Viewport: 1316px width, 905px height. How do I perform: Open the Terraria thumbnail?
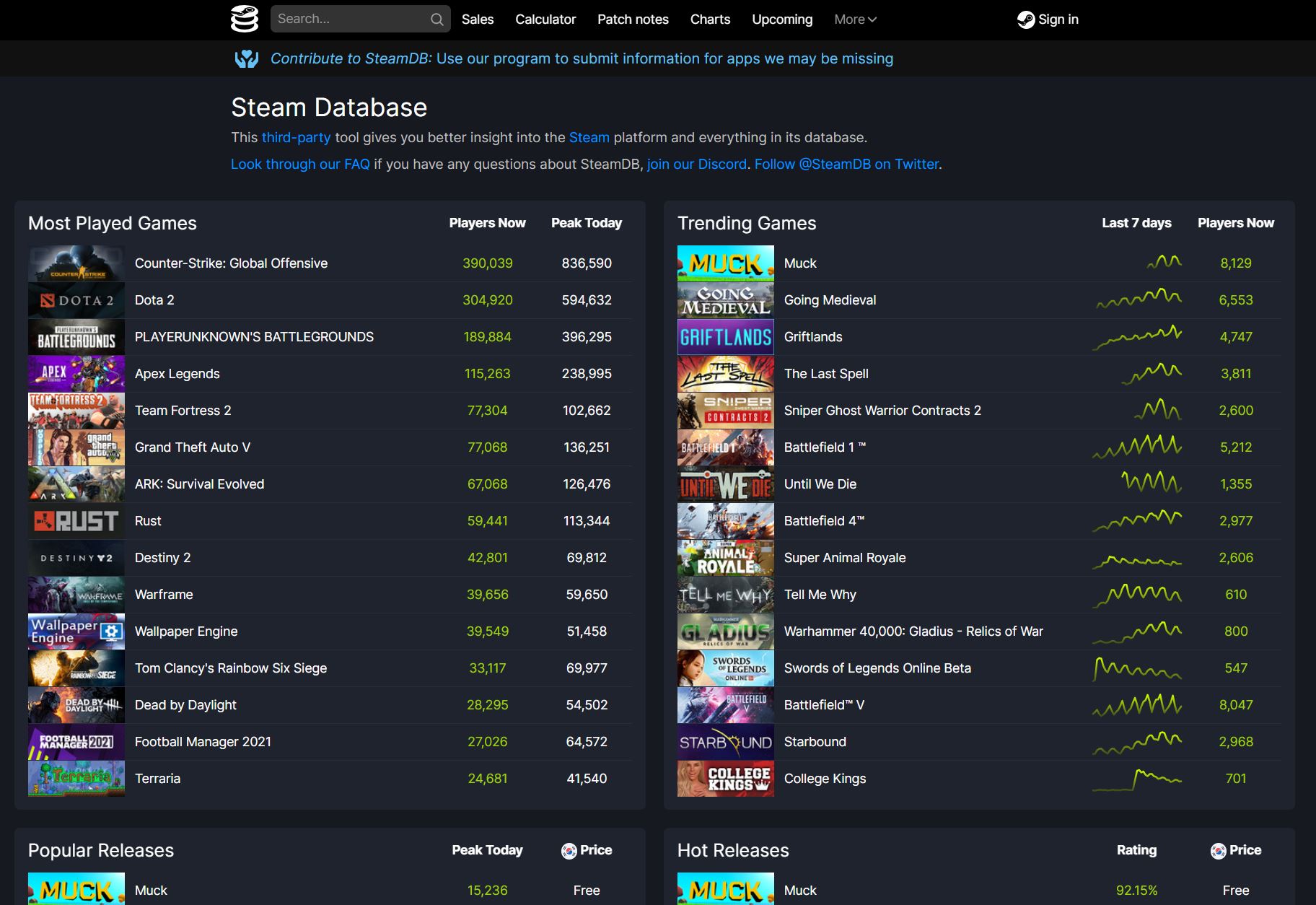76,779
